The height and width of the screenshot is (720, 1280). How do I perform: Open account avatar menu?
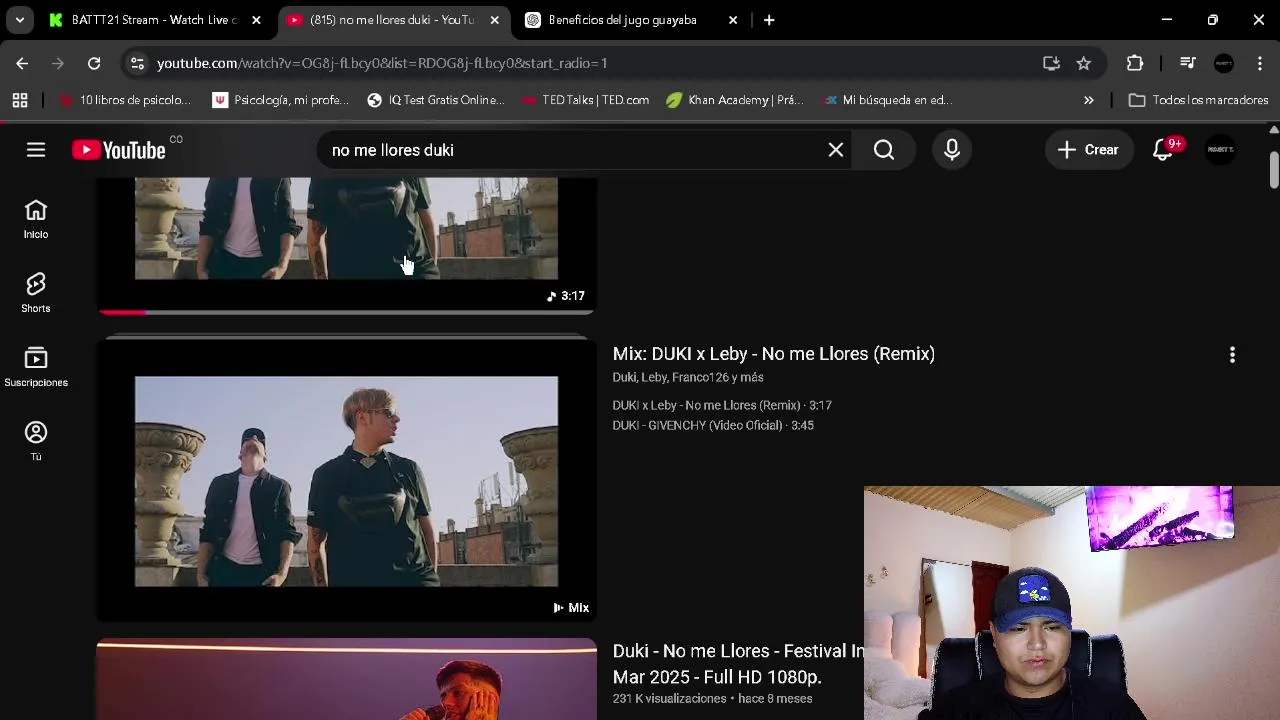click(x=1220, y=150)
